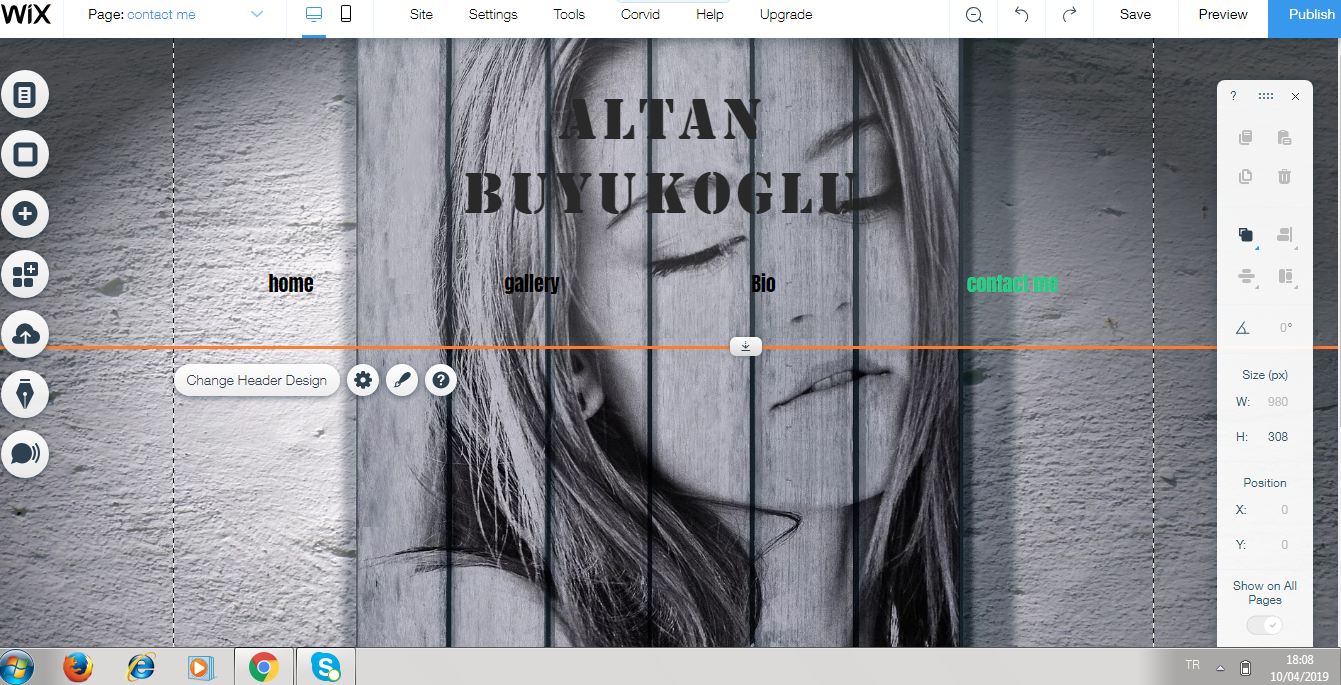
Task: Click the zoom out magnifier icon
Action: pyautogui.click(x=974, y=15)
